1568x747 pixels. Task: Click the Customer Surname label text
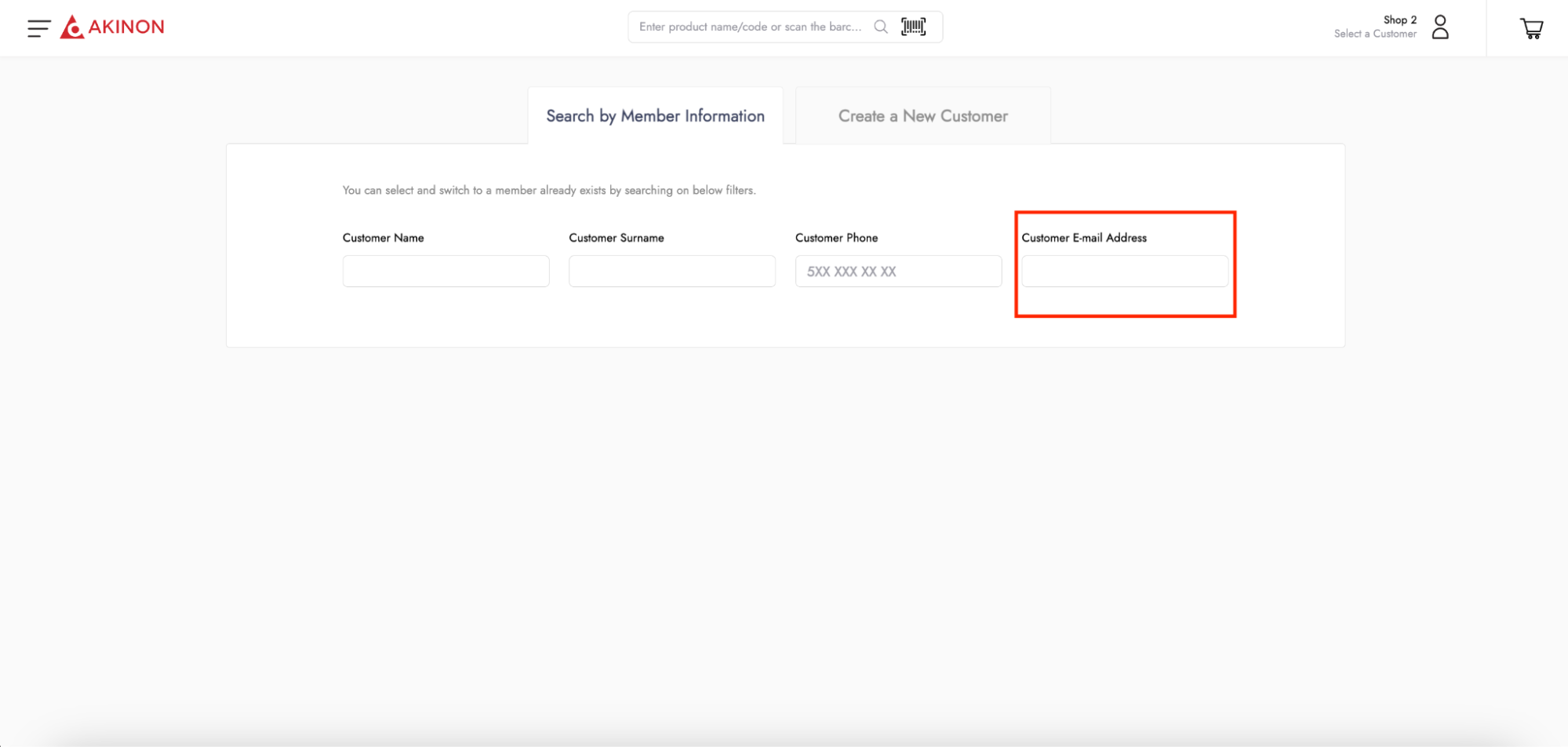point(616,238)
